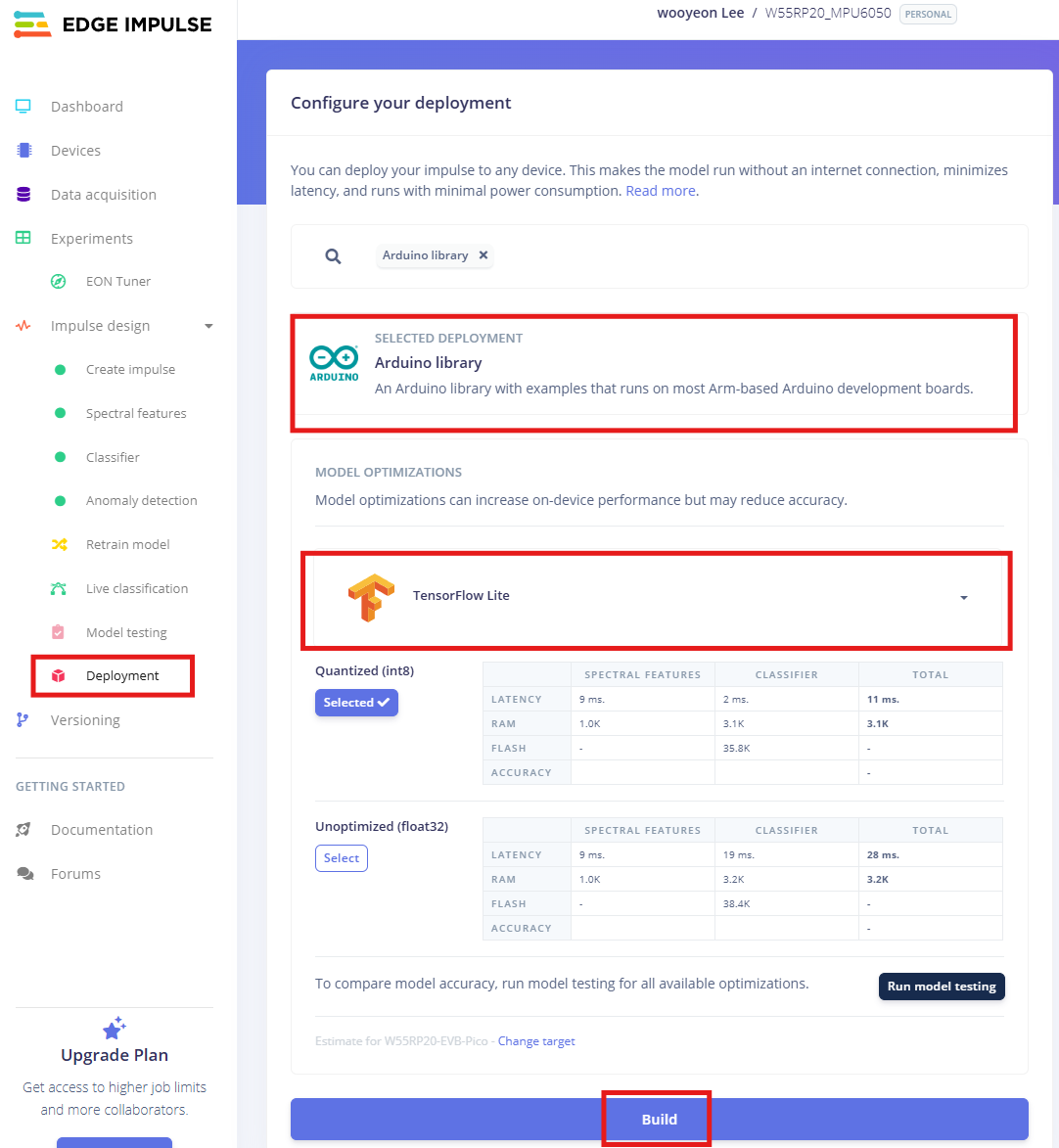Click green dot beside Anomaly detection

60,501
